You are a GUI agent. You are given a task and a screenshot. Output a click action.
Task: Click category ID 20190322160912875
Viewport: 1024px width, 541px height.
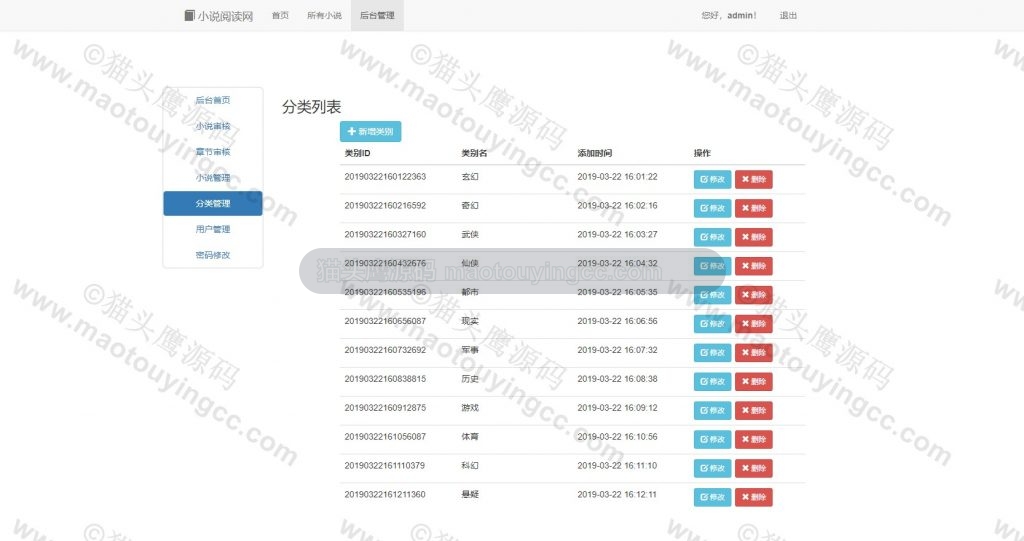point(385,407)
